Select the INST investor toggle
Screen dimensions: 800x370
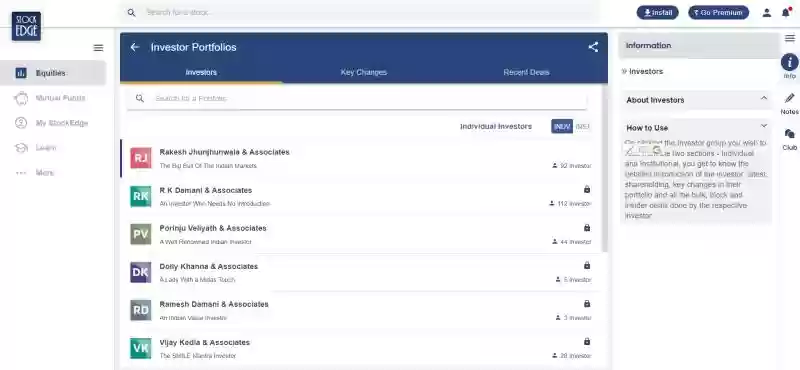pyautogui.click(x=582, y=127)
